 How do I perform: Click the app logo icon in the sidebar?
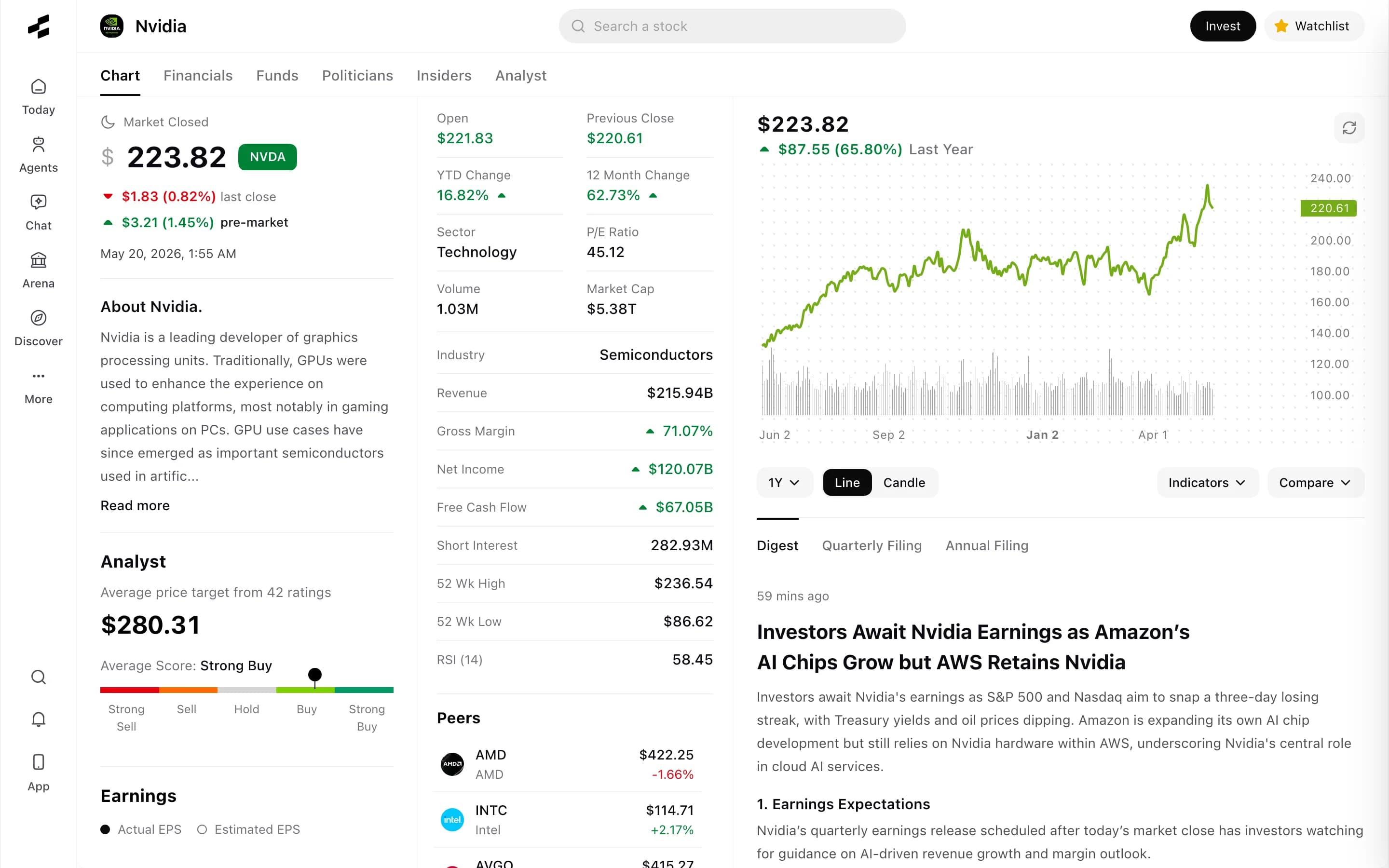click(39, 27)
